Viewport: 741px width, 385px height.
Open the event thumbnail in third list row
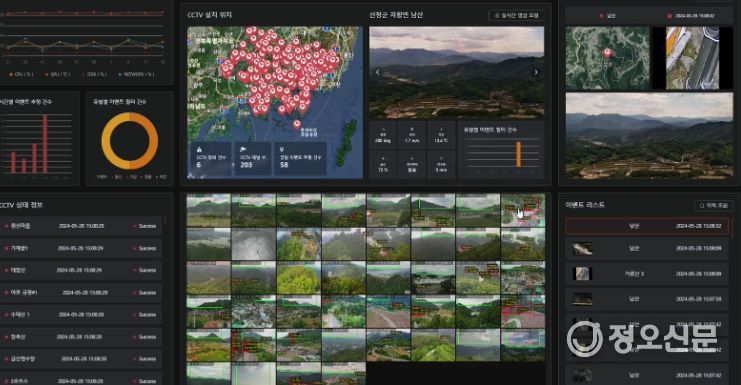click(x=582, y=274)
